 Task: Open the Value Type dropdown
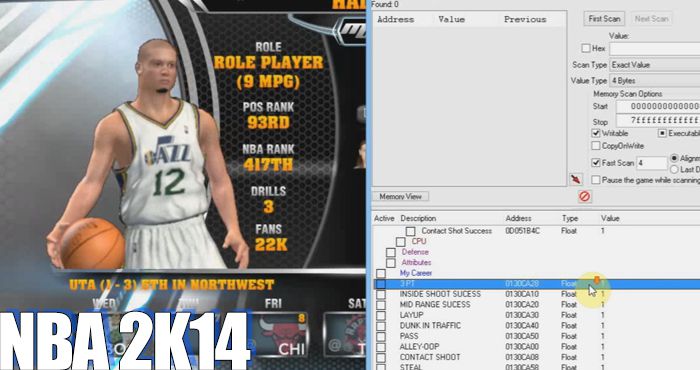(654, 80)
